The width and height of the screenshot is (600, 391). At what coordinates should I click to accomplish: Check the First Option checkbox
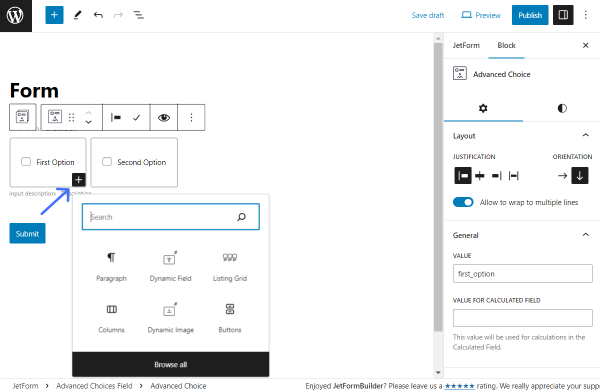tap(26, 162)
